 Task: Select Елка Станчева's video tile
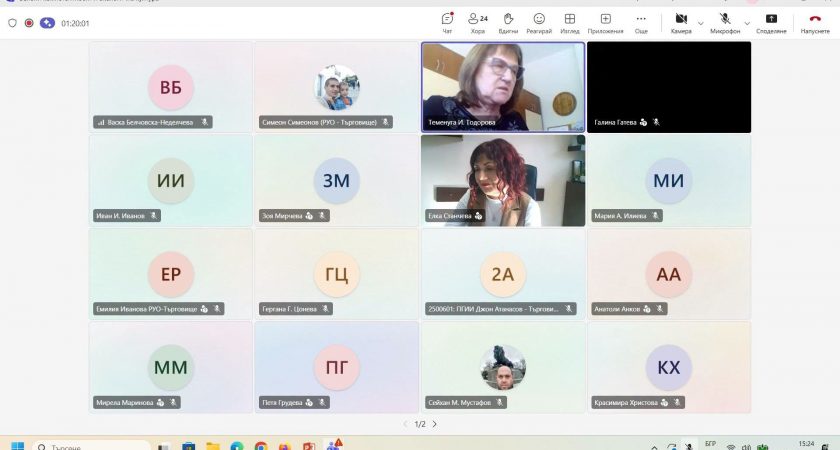click(503, 180)
